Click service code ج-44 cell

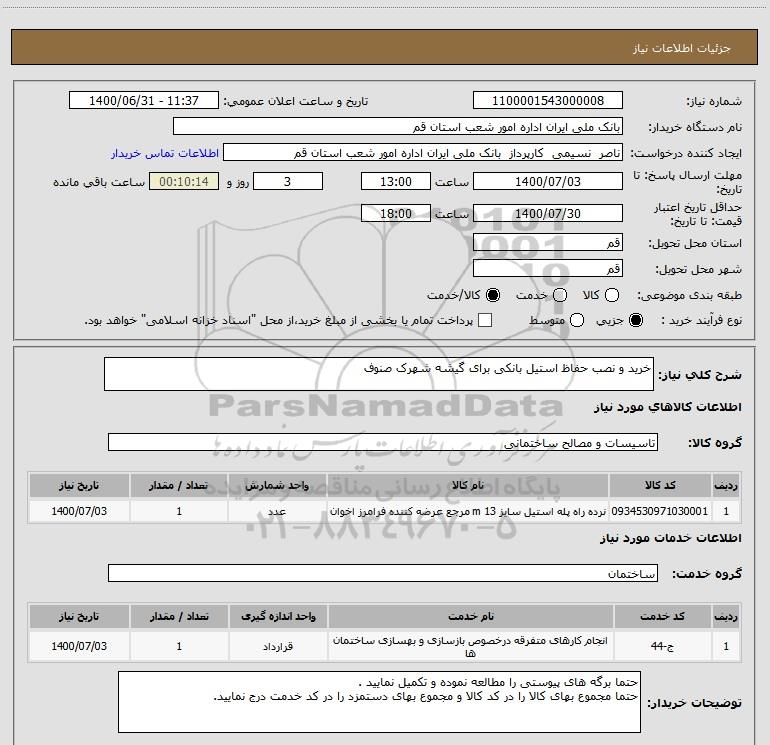662,646
